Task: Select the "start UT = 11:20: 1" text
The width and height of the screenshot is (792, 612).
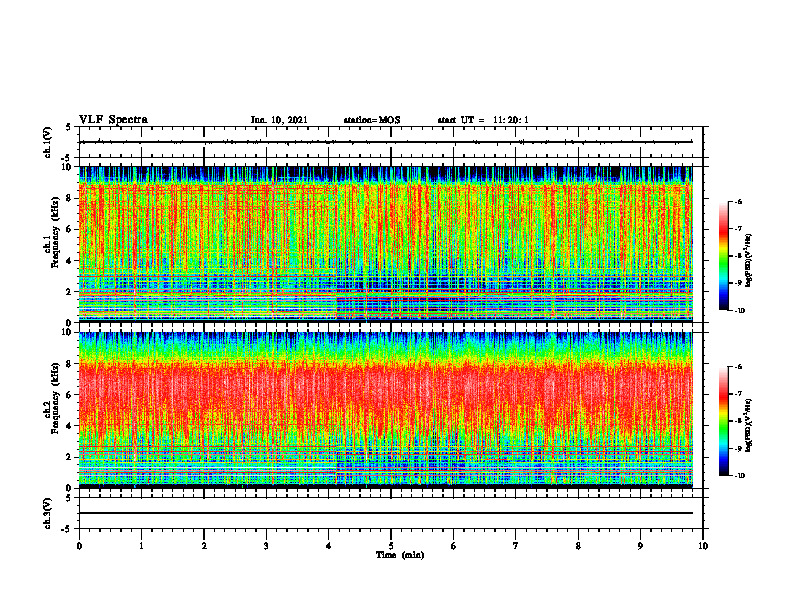Action: [x=483, y=120]
